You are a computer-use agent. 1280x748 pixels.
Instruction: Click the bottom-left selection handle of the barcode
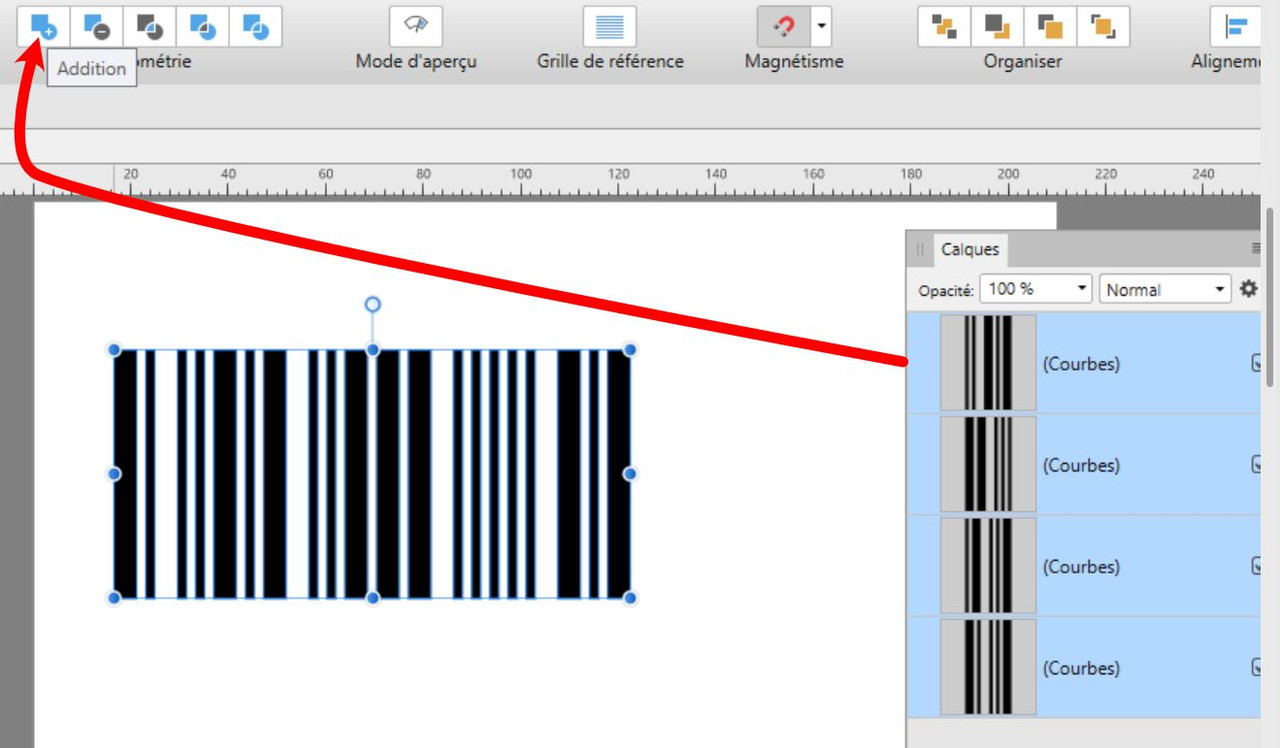click(x=114, y=598)
